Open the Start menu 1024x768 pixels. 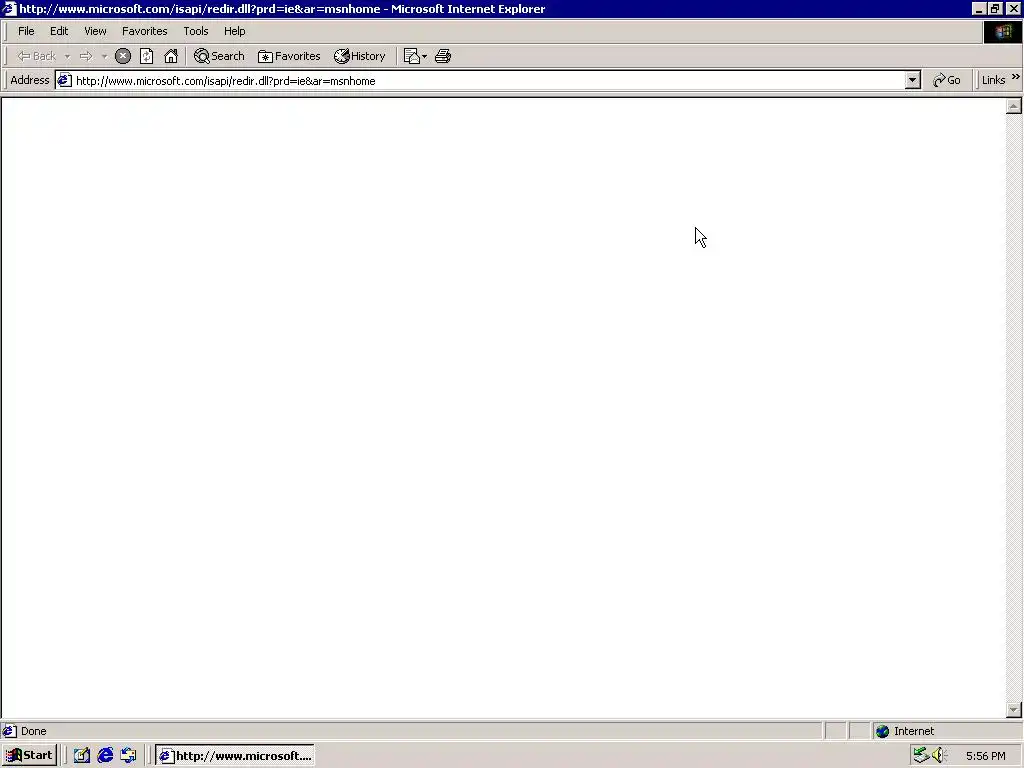[x=29, y=756]
